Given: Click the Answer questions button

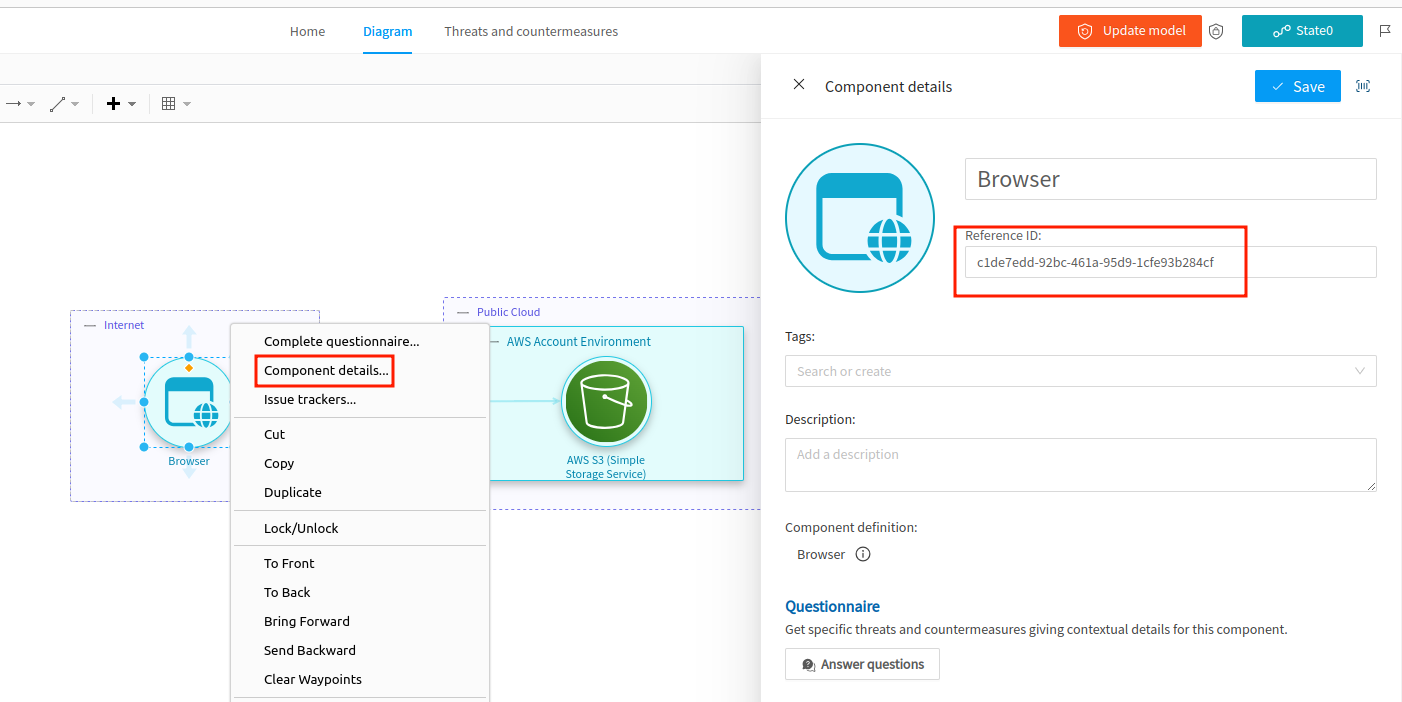Looking at the screenshot, I should click(862, 664).
